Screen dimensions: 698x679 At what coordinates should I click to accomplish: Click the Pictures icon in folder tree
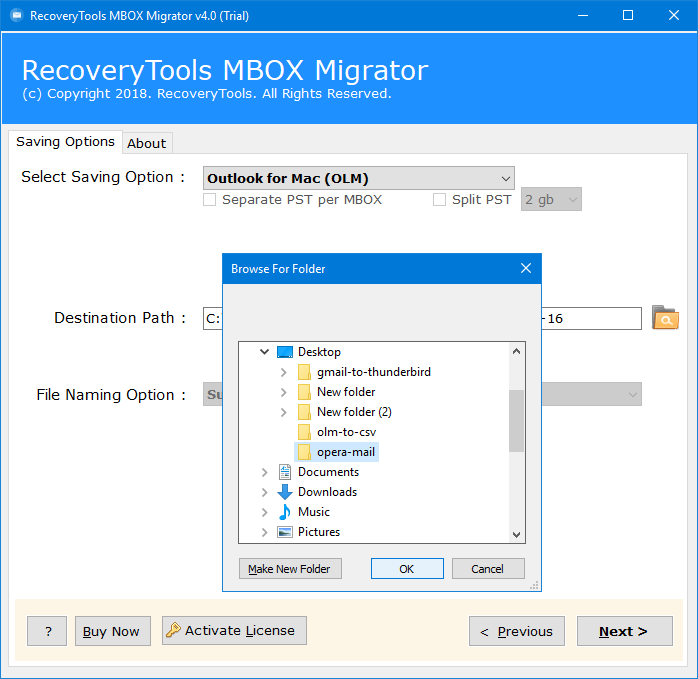285,532
